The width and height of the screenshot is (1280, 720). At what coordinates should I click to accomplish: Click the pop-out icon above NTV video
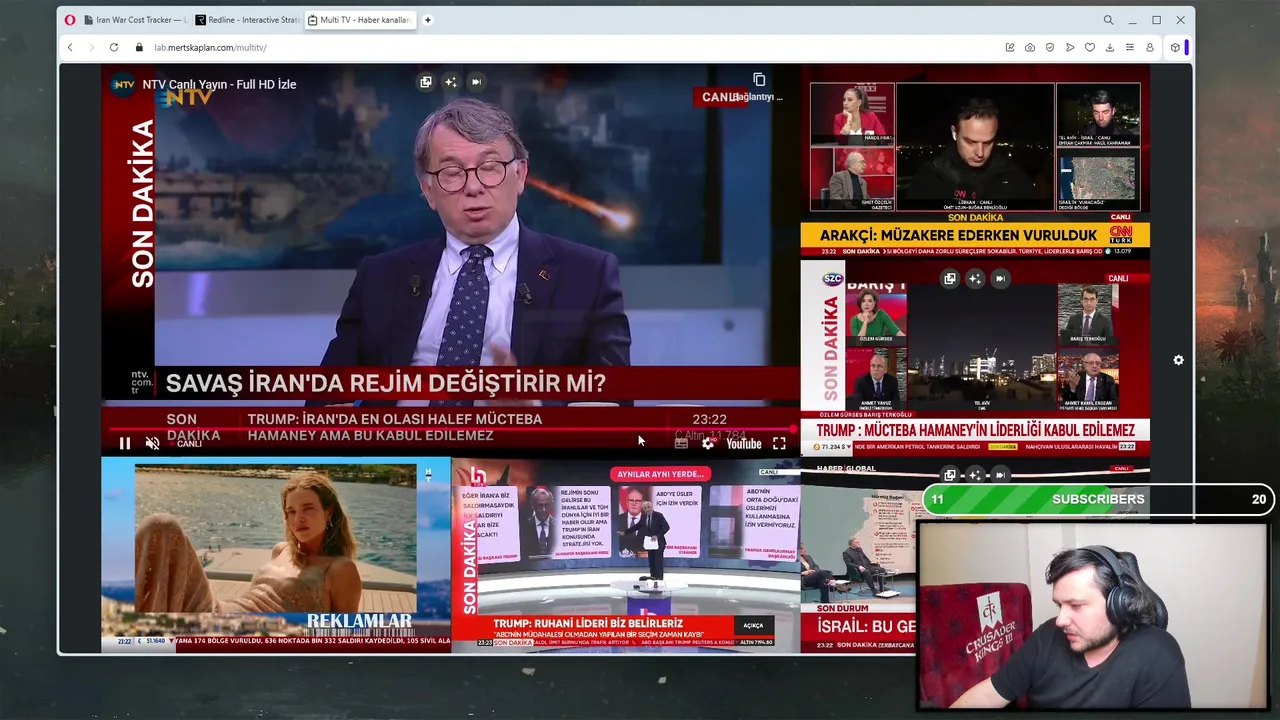[x=426, y=82]
